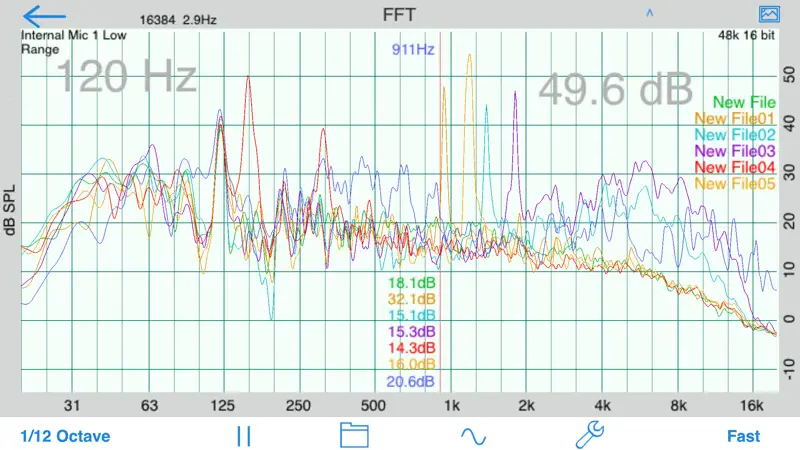The image size is (800, 450).
Task: Click the 911Hz cursor frequency label
Action: pyautogui.click(x=413, y=49)
